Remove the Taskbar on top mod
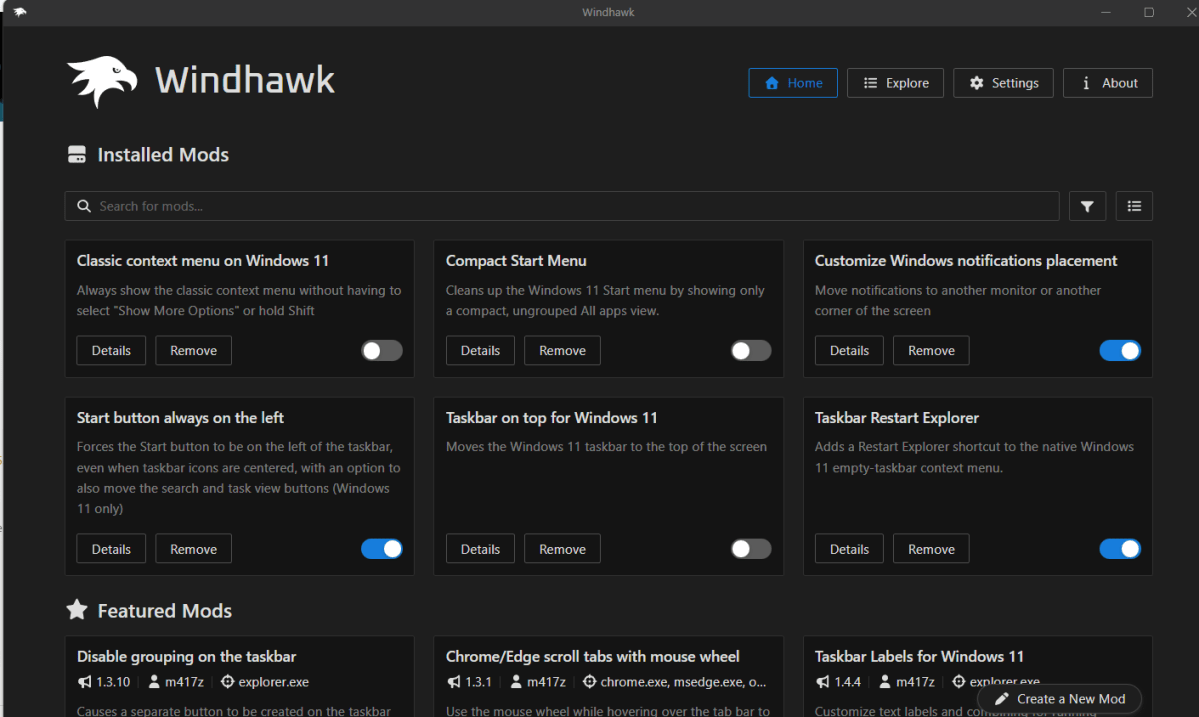The height and width of the screenshot is (717, 1199). [562, 549]
